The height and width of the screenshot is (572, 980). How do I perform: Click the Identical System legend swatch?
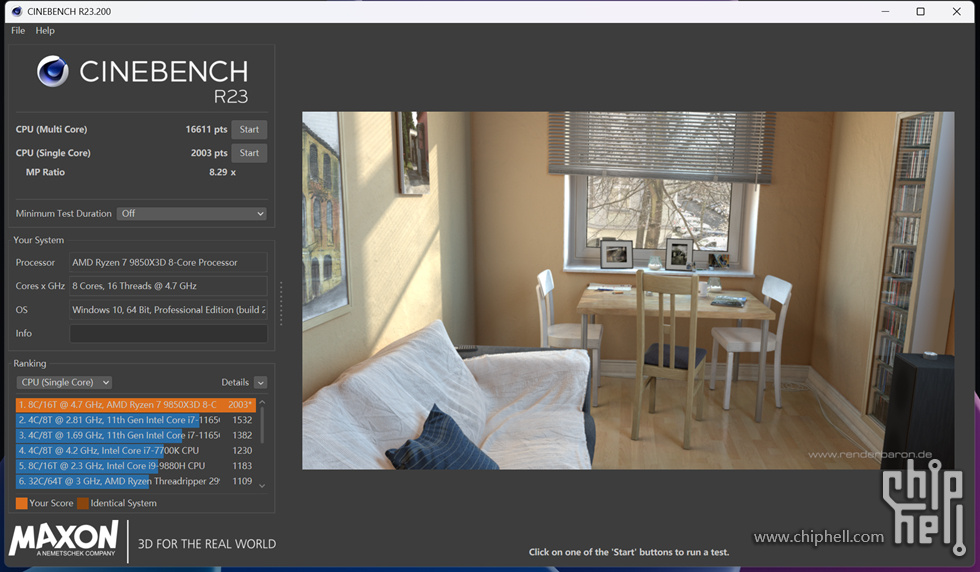point(83,503)
